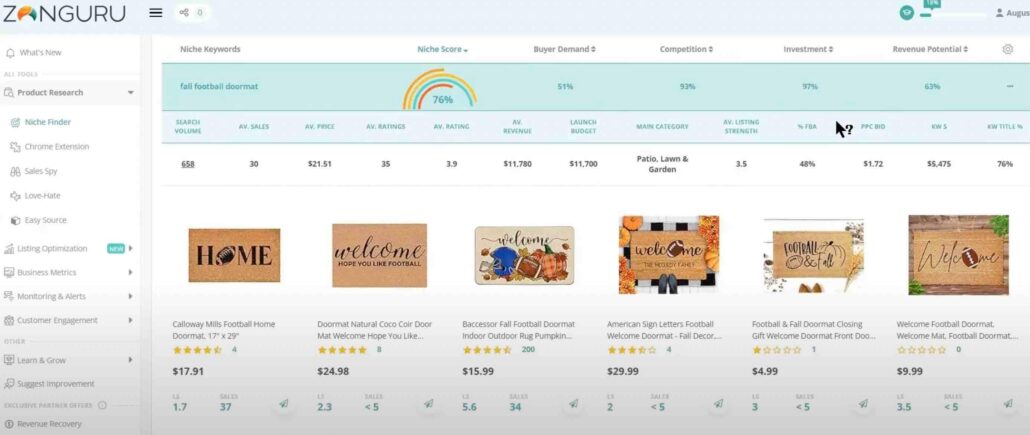Click the ZonGuru logo
This screenshot has width=1030, height=435.
click(63, 14)
